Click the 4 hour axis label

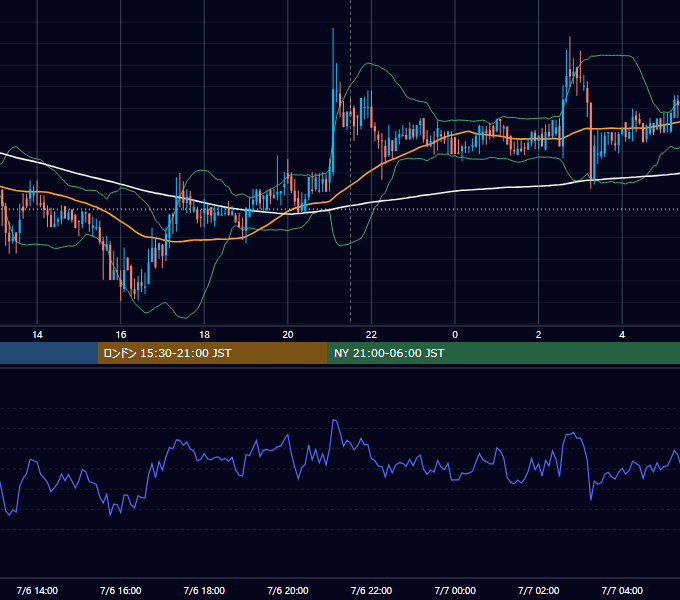click(x=622, y=335)
